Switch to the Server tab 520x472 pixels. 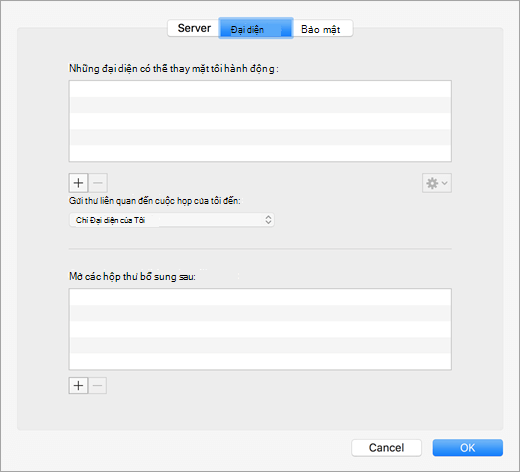tap(194, 28)
